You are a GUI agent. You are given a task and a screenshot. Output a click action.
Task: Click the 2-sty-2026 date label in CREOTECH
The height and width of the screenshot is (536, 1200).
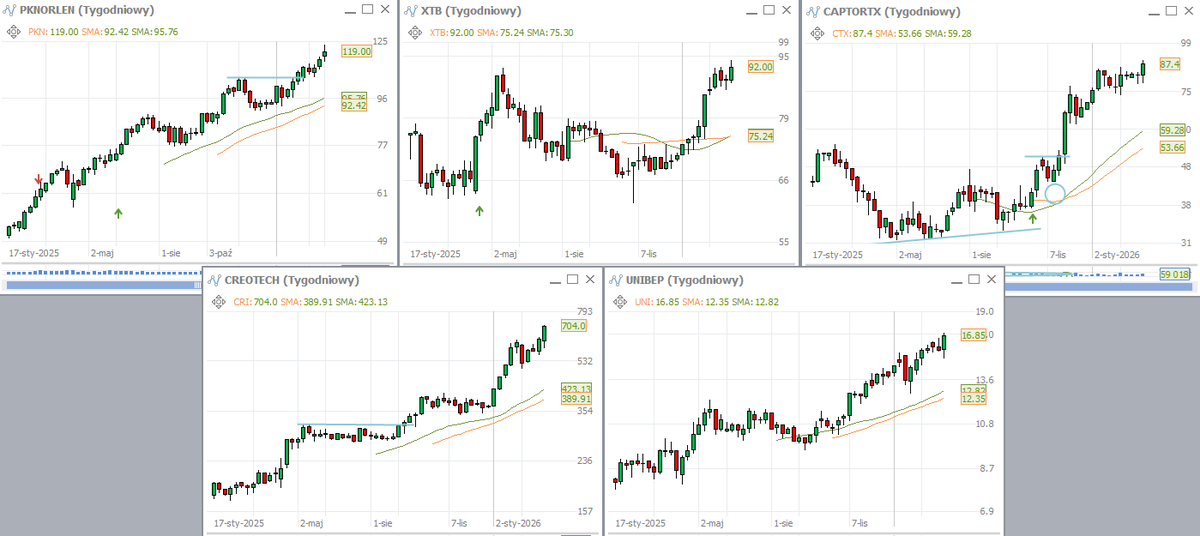point(518,523)
